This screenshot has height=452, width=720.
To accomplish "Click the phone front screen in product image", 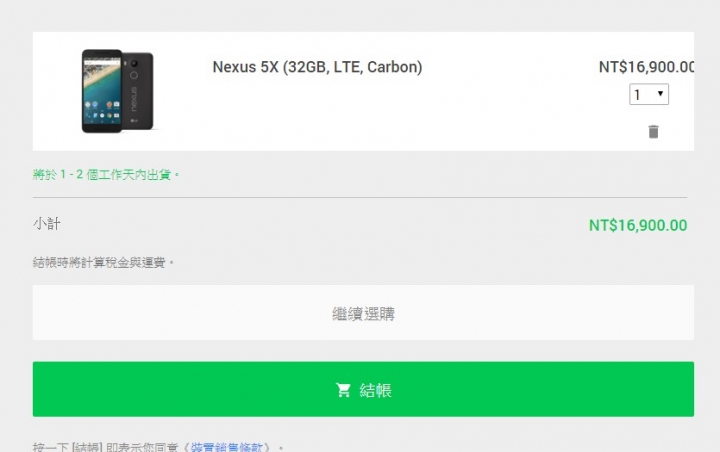I will click(x=102, y=89).
